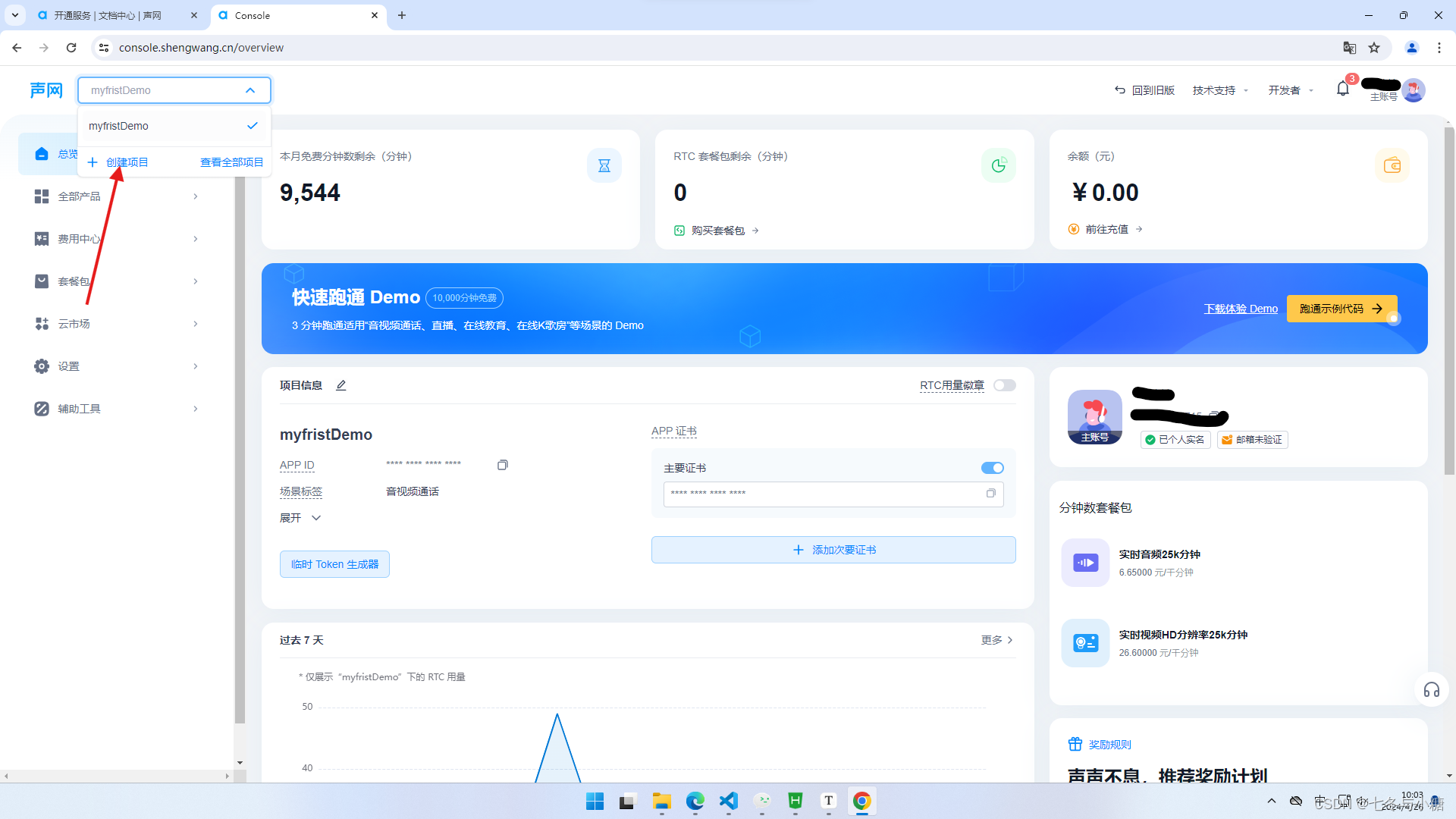Click 添加次要证书 button

click(833, 550)
